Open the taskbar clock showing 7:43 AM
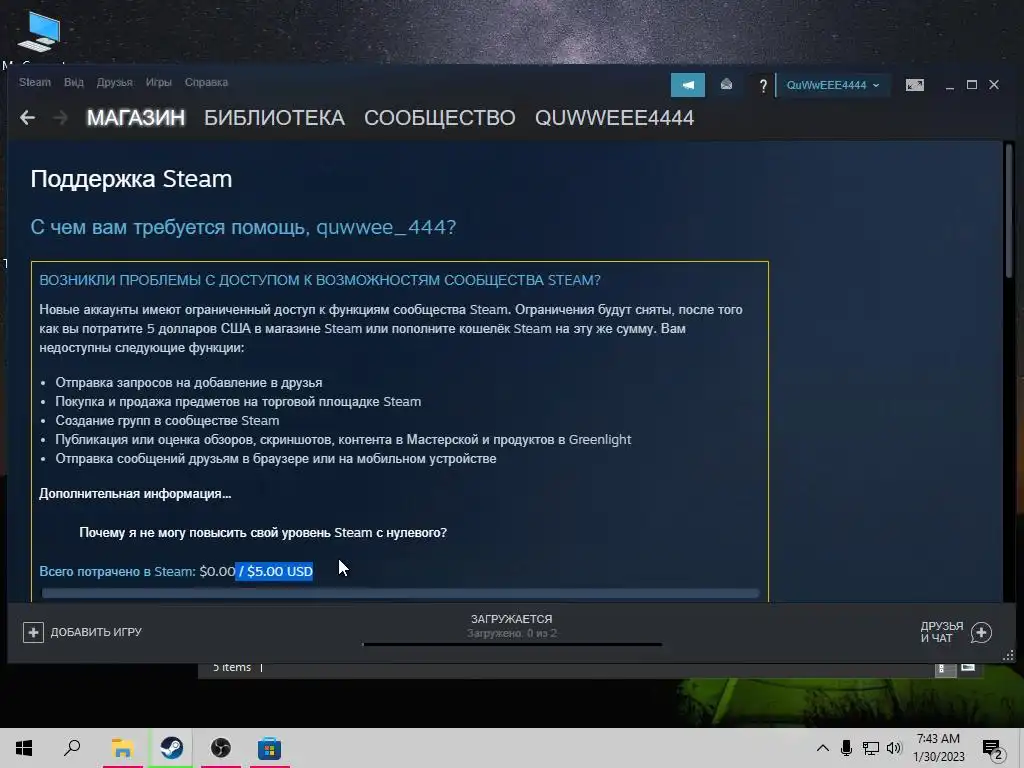 click(x=938, y=748)
